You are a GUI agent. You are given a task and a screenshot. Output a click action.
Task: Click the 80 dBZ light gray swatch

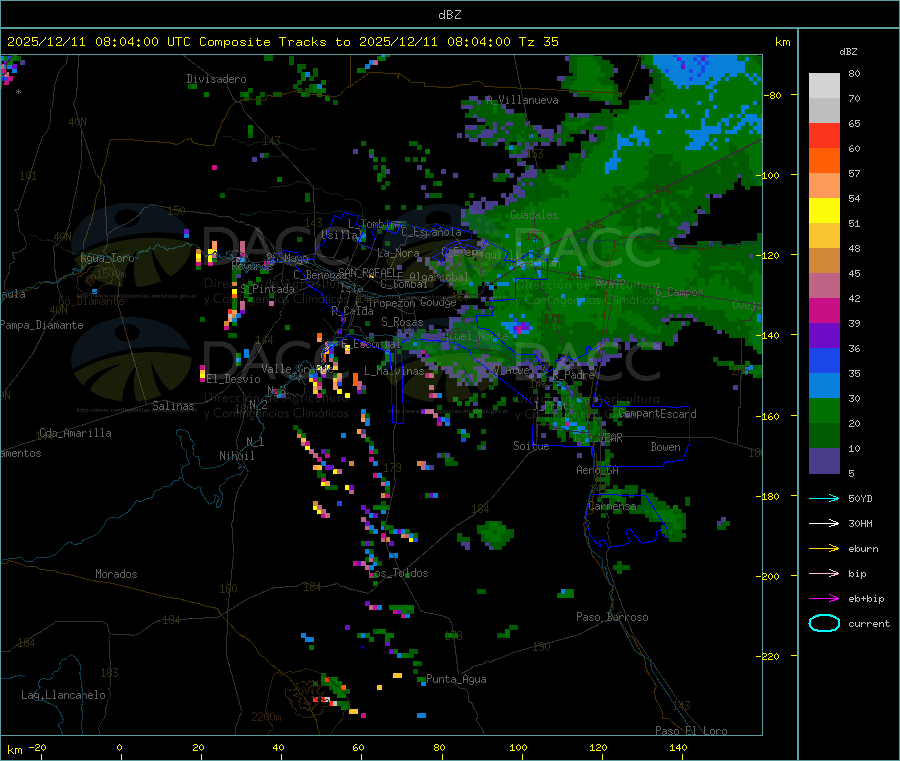pos(824,86)
